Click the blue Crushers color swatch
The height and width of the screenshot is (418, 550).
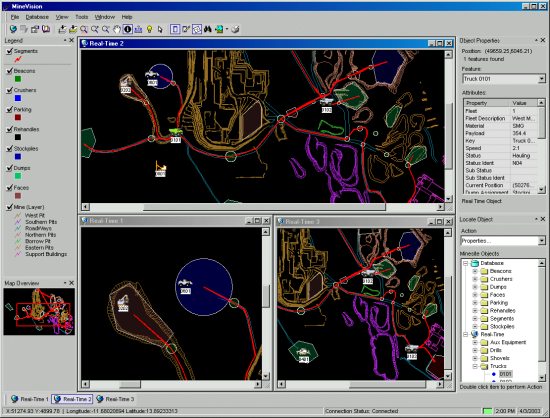coord(18,98)
